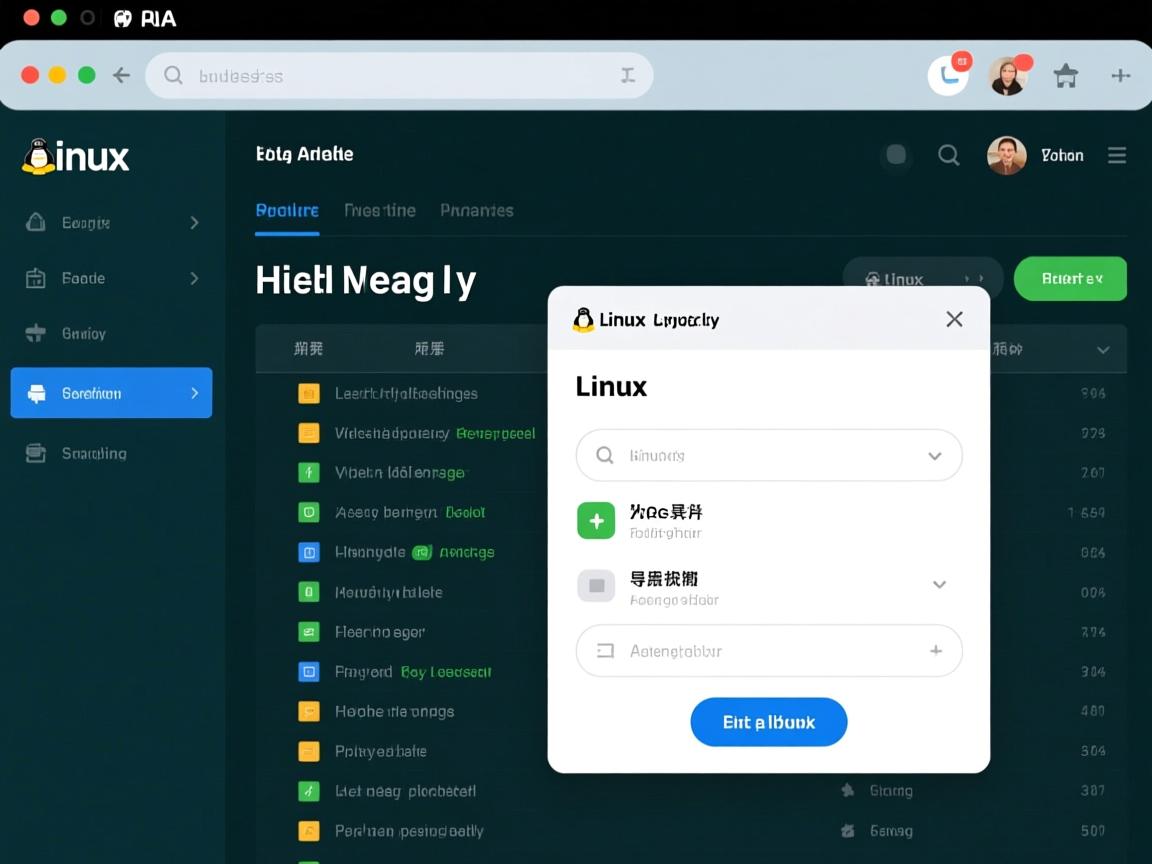Image resolution: width=1152 pixels, height=864 pixels.
Task: Click the green Buart ex button
Action: tap(1070, 279)
